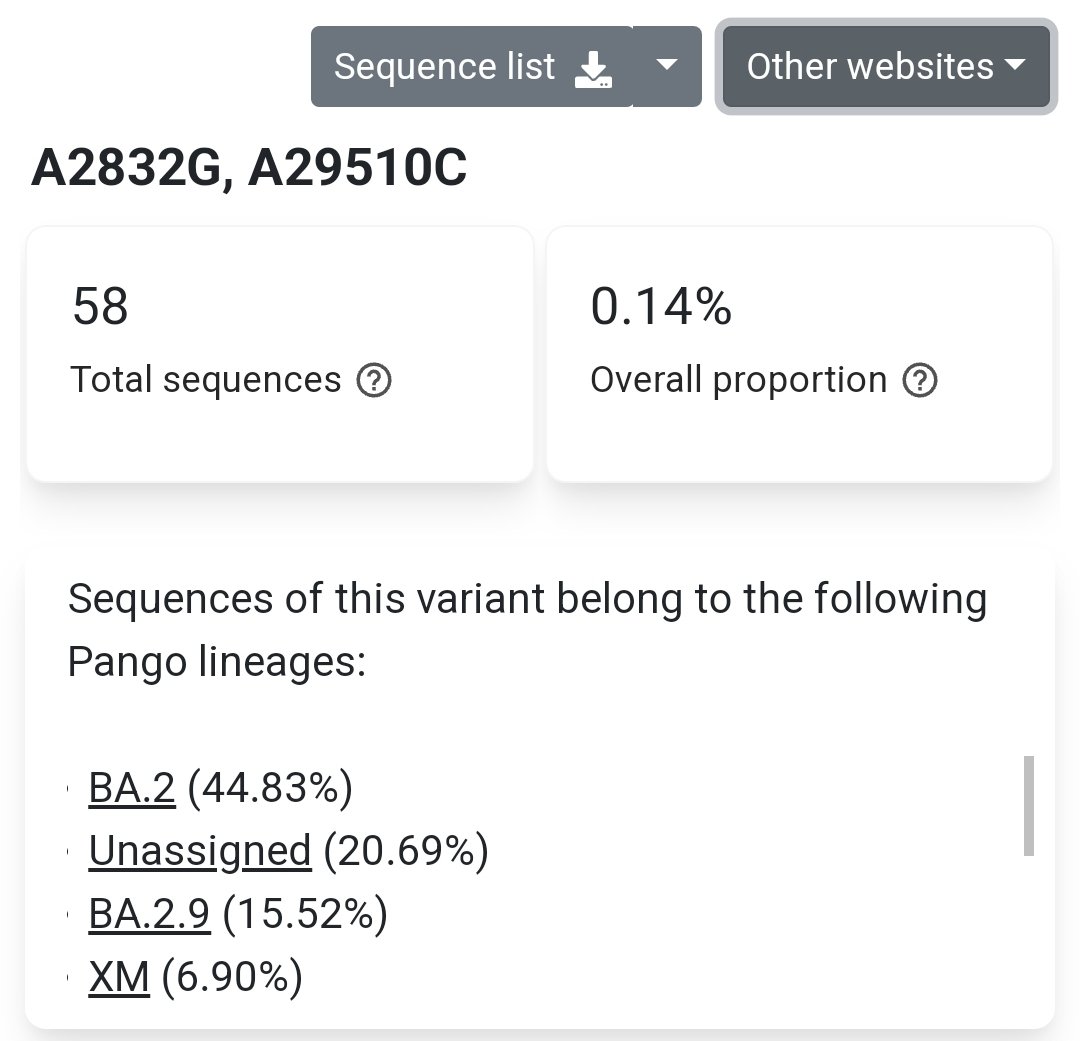The height and width of the screenshot is (1041, 1080).
Task: Click the 58 total sequences value
Action: (100, 306)
